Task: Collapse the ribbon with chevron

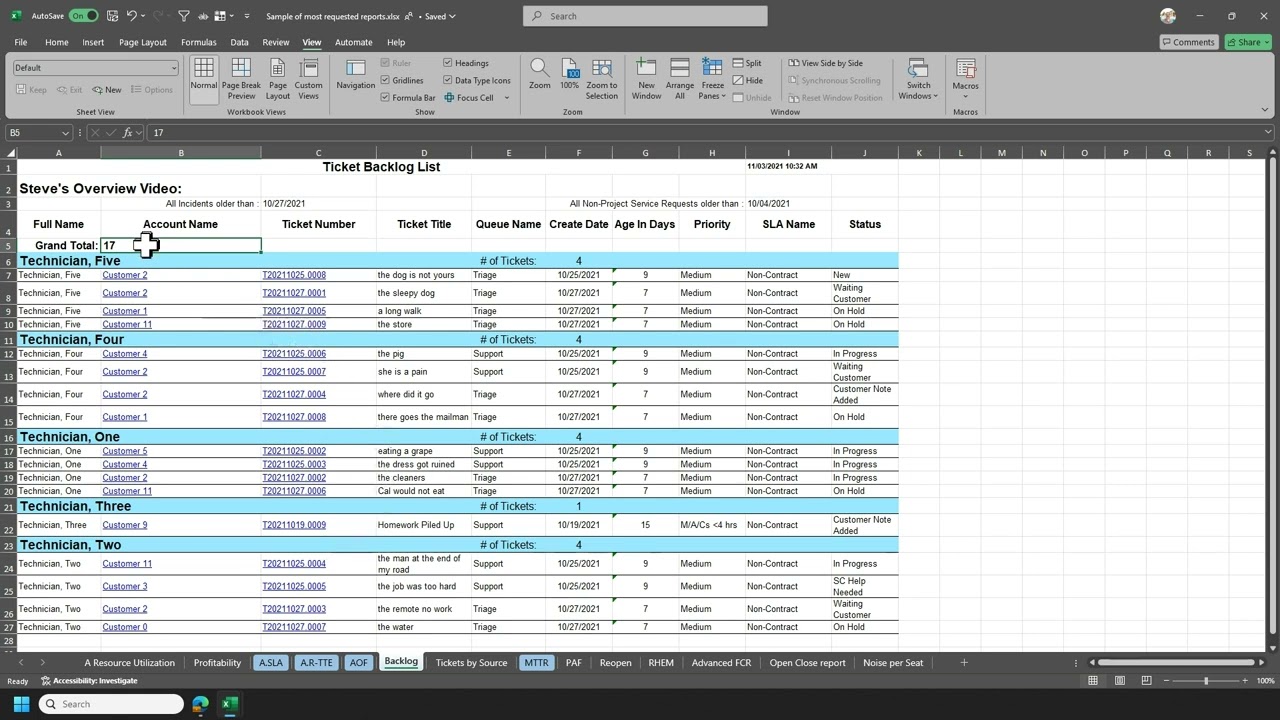Action: coord(1266,110)
